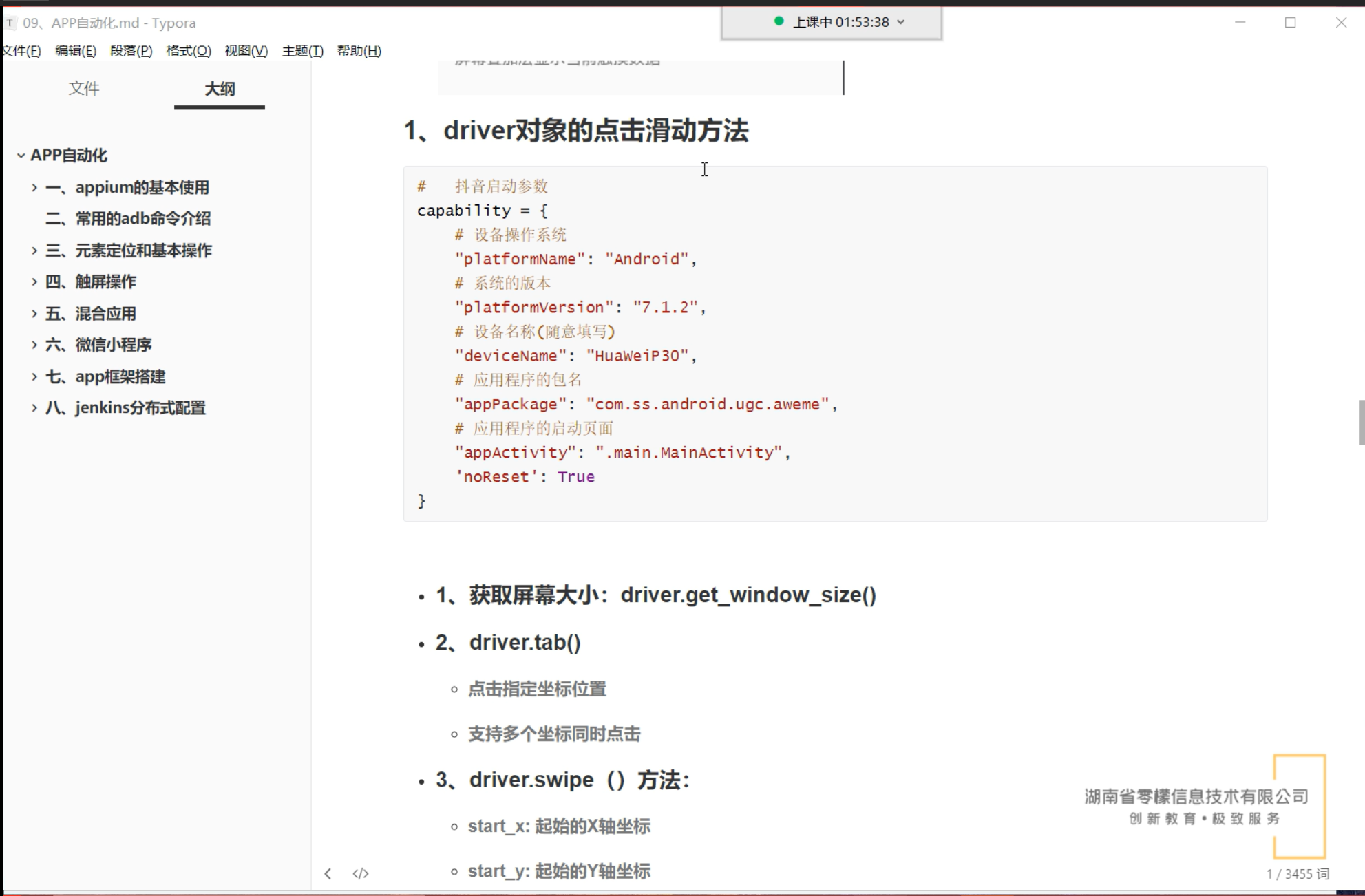Image resolution: width=1365 pixels, height=896 pixels.
Task: Select the 大纲 sidebar tab
Action: 220,88
